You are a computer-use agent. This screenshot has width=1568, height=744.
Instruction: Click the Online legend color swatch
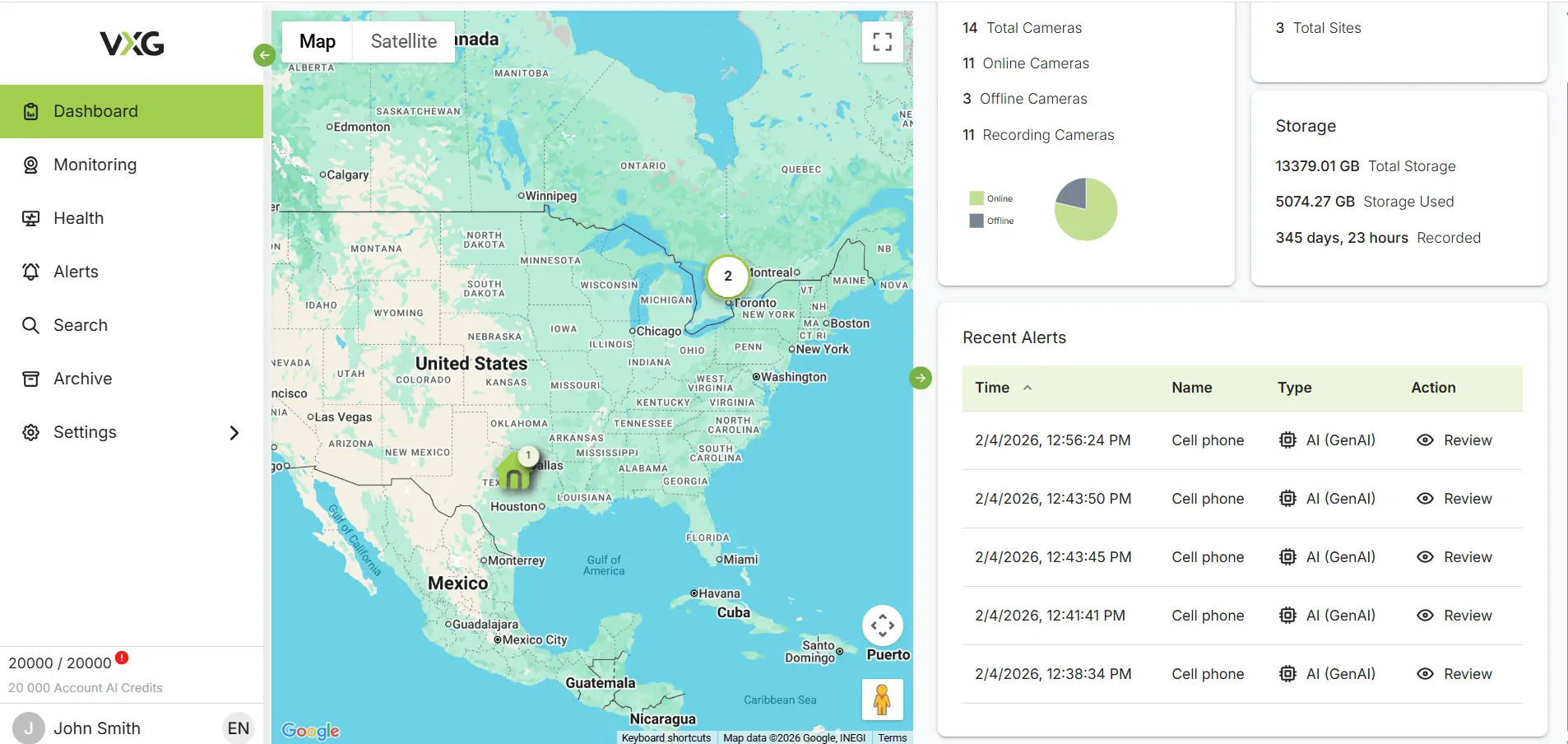pos(977,198)
